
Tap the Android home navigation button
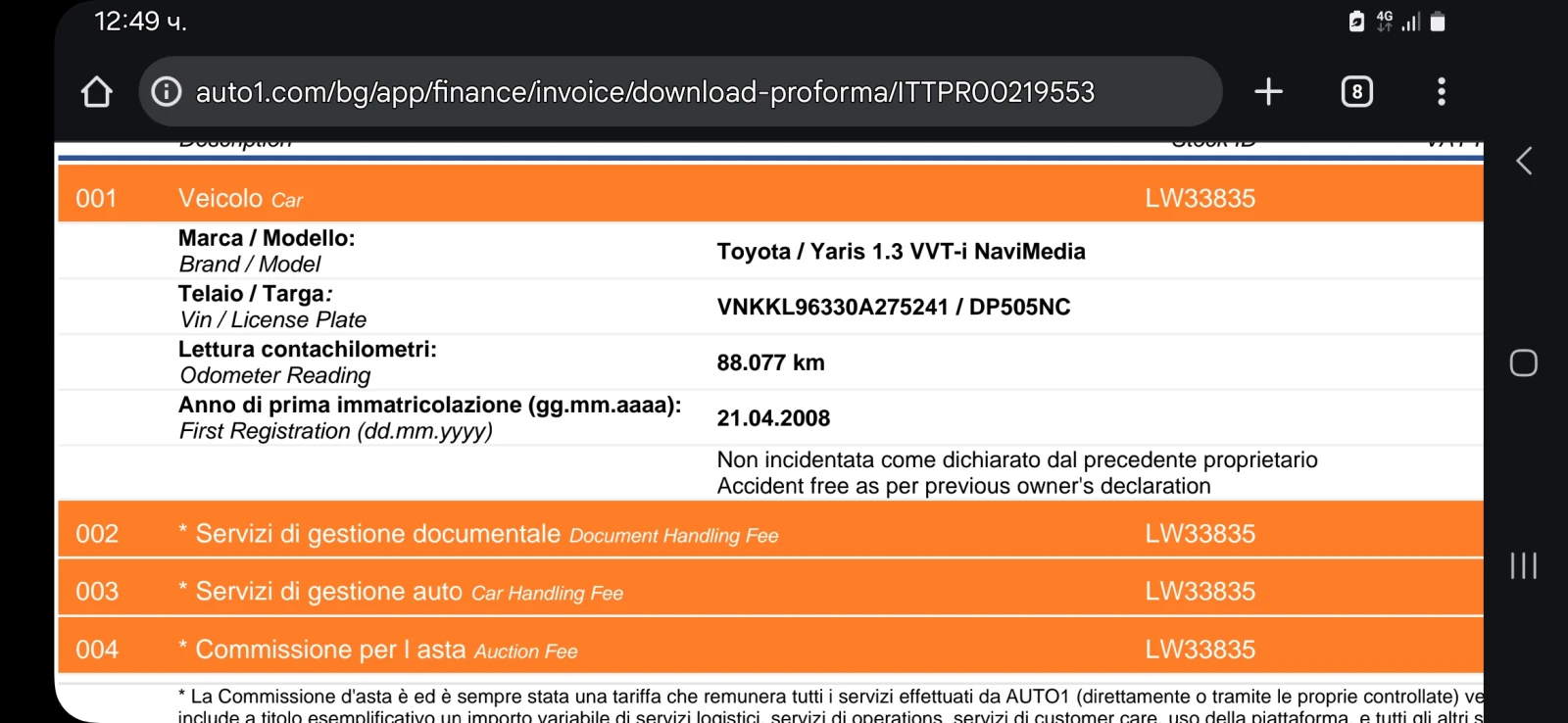coord(1524,363)
